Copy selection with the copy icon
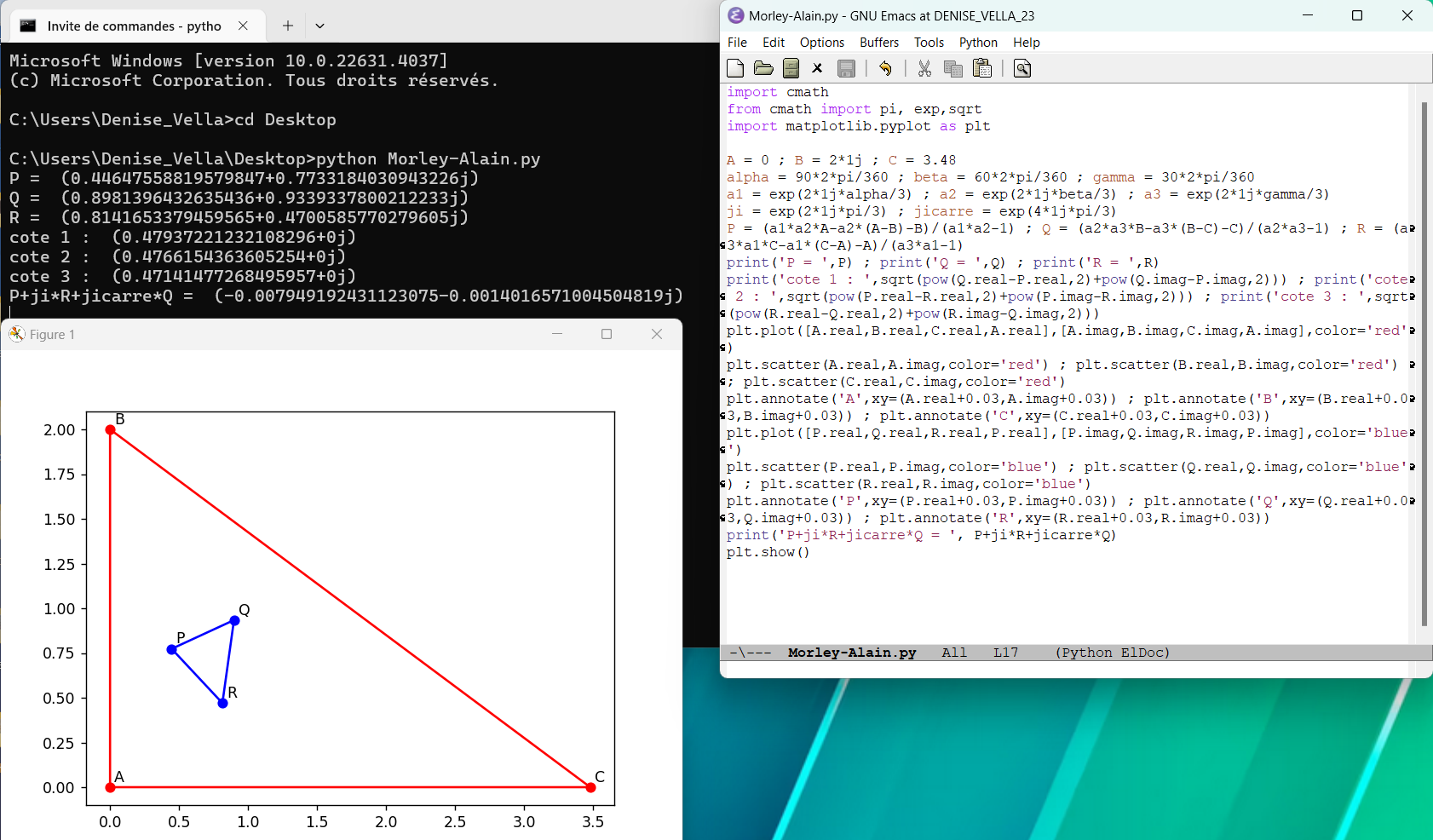 pos(953,68)
